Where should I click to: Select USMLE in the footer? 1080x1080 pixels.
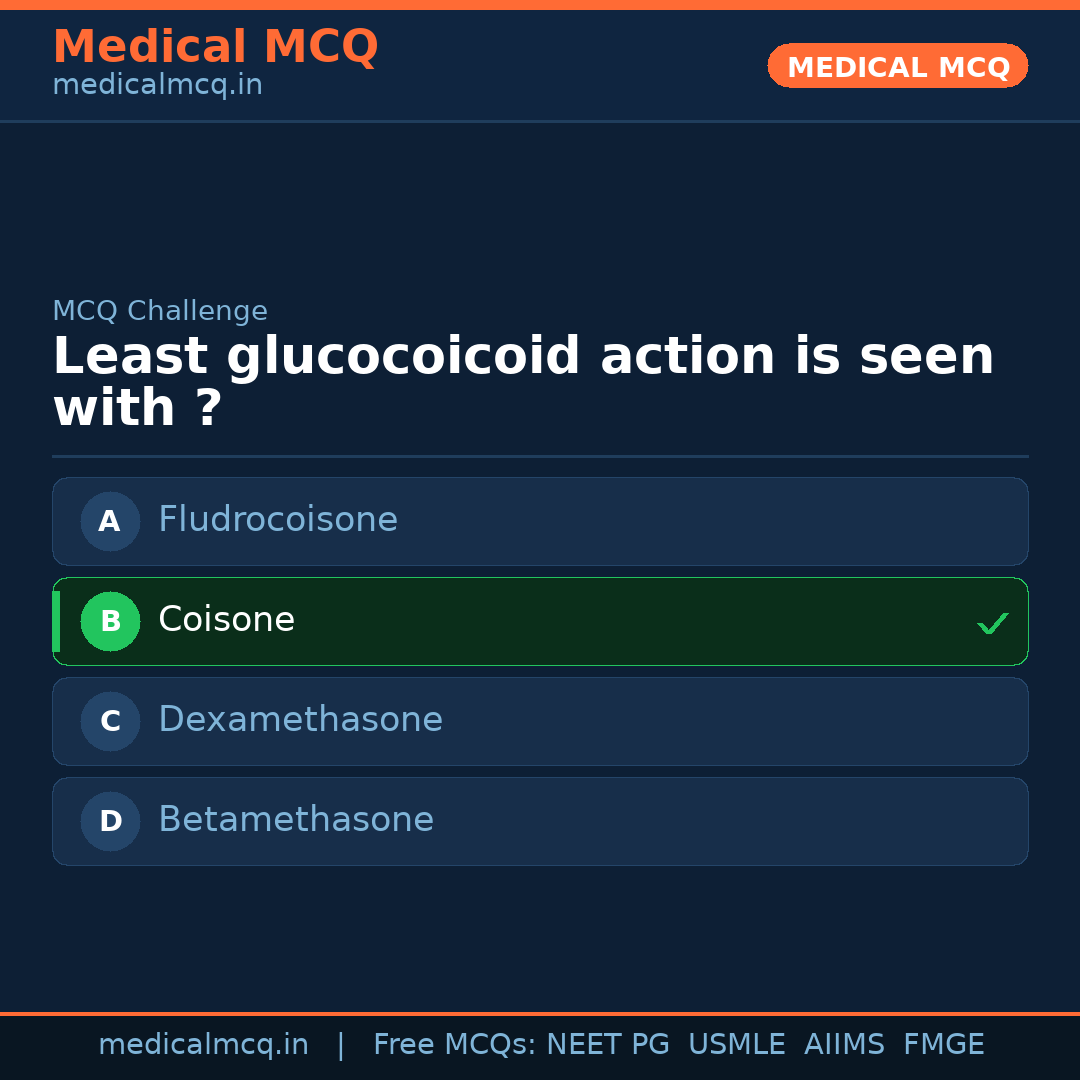tap(736, 1045)
